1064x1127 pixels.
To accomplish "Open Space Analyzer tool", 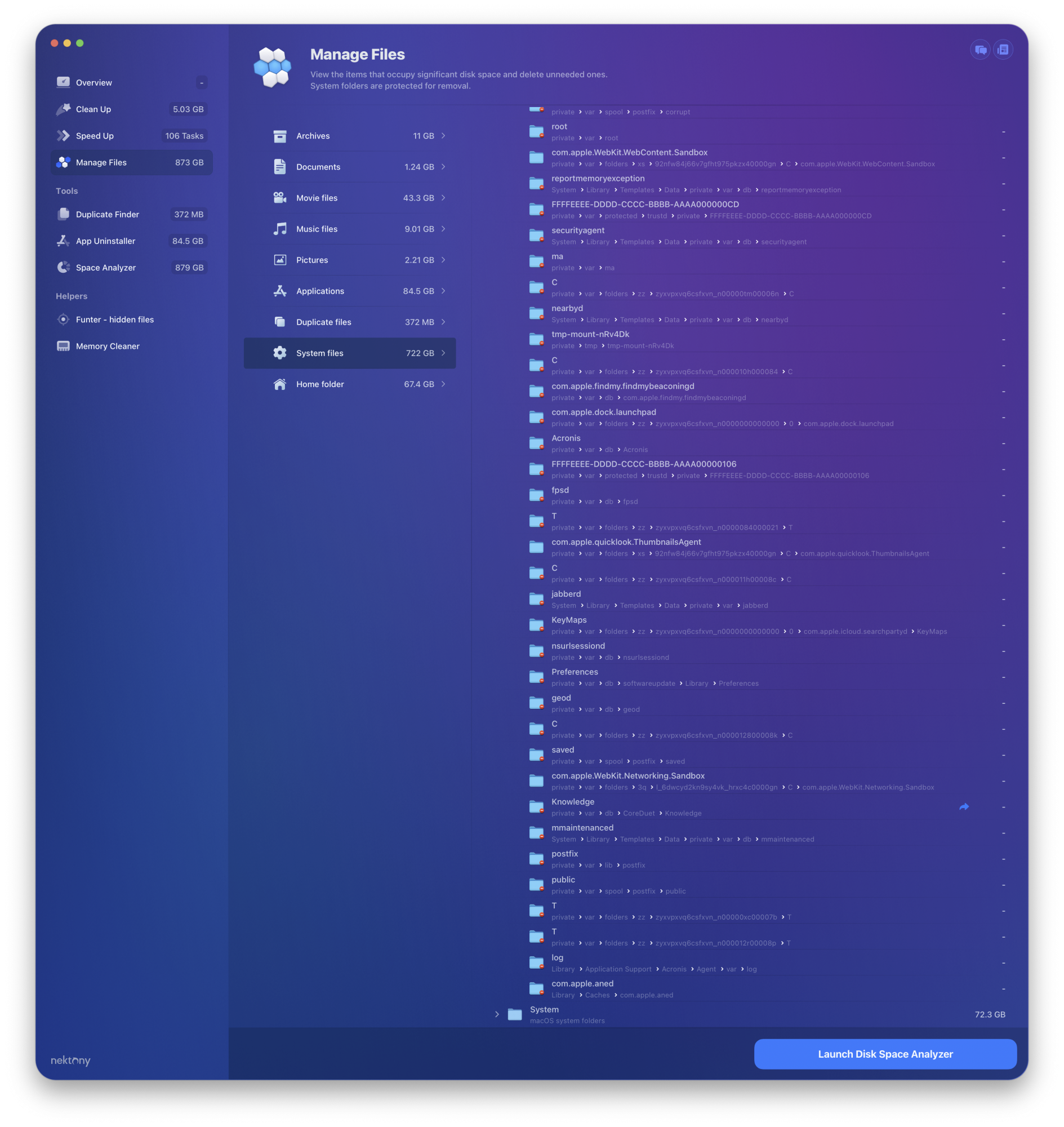I will pos(132,267).
